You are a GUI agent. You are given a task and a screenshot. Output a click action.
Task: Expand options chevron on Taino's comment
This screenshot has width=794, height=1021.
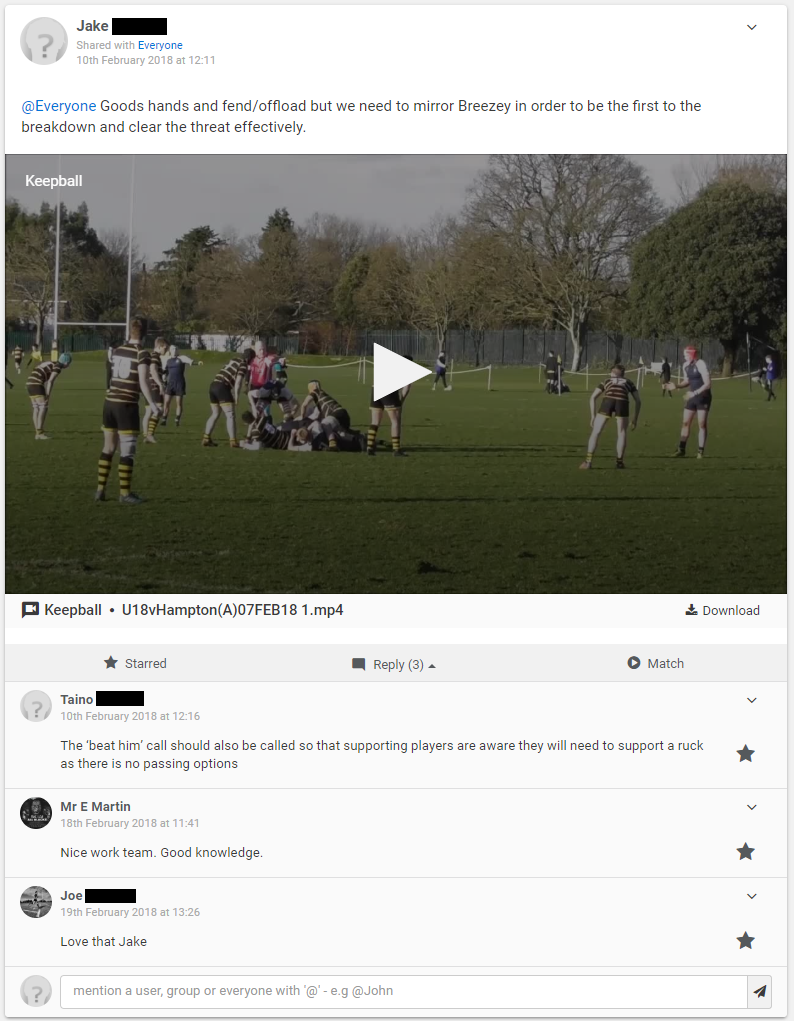[x=752, y=701]
